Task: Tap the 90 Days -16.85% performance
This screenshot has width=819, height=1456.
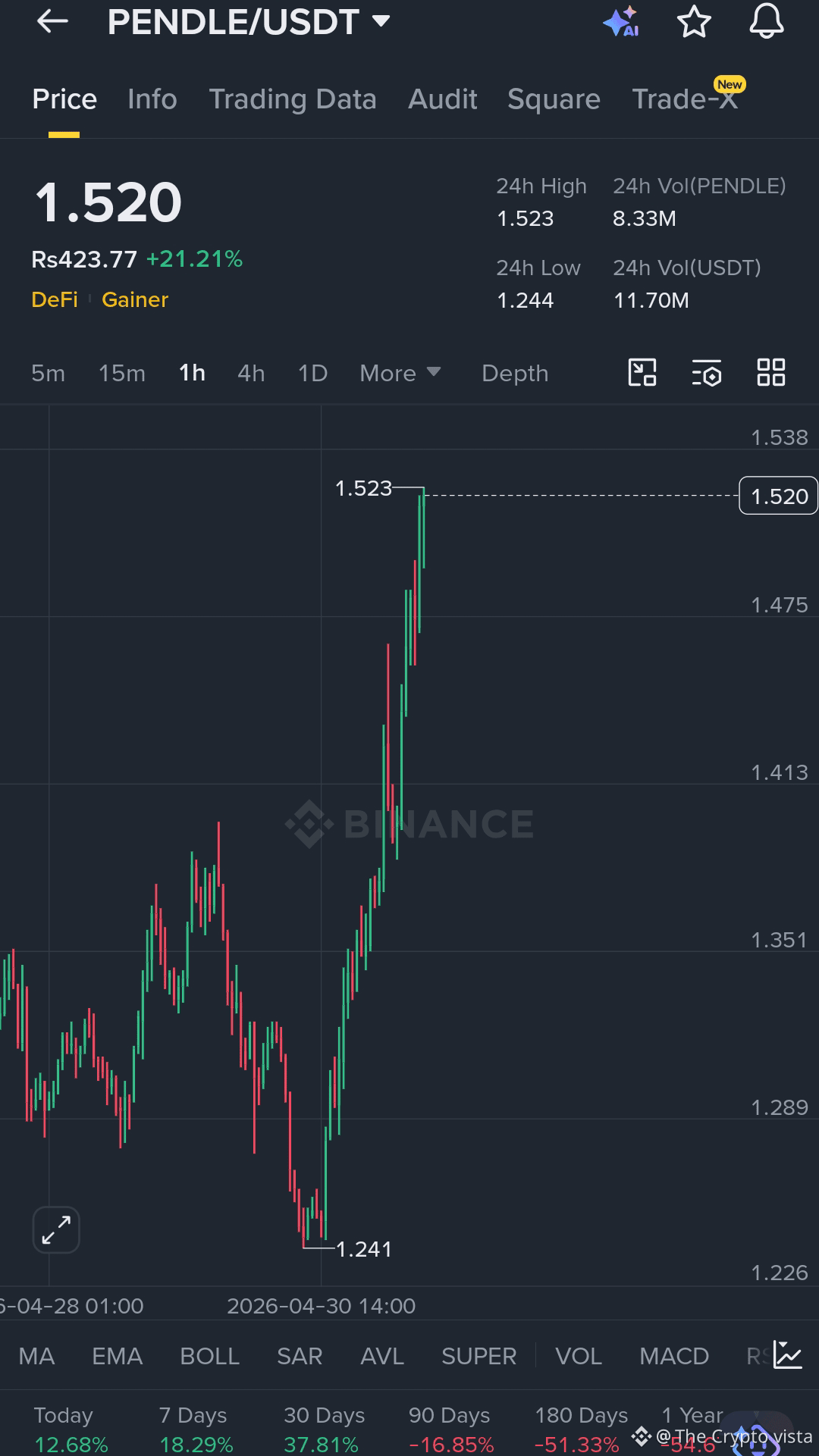Action: (x=450, y=1429)
